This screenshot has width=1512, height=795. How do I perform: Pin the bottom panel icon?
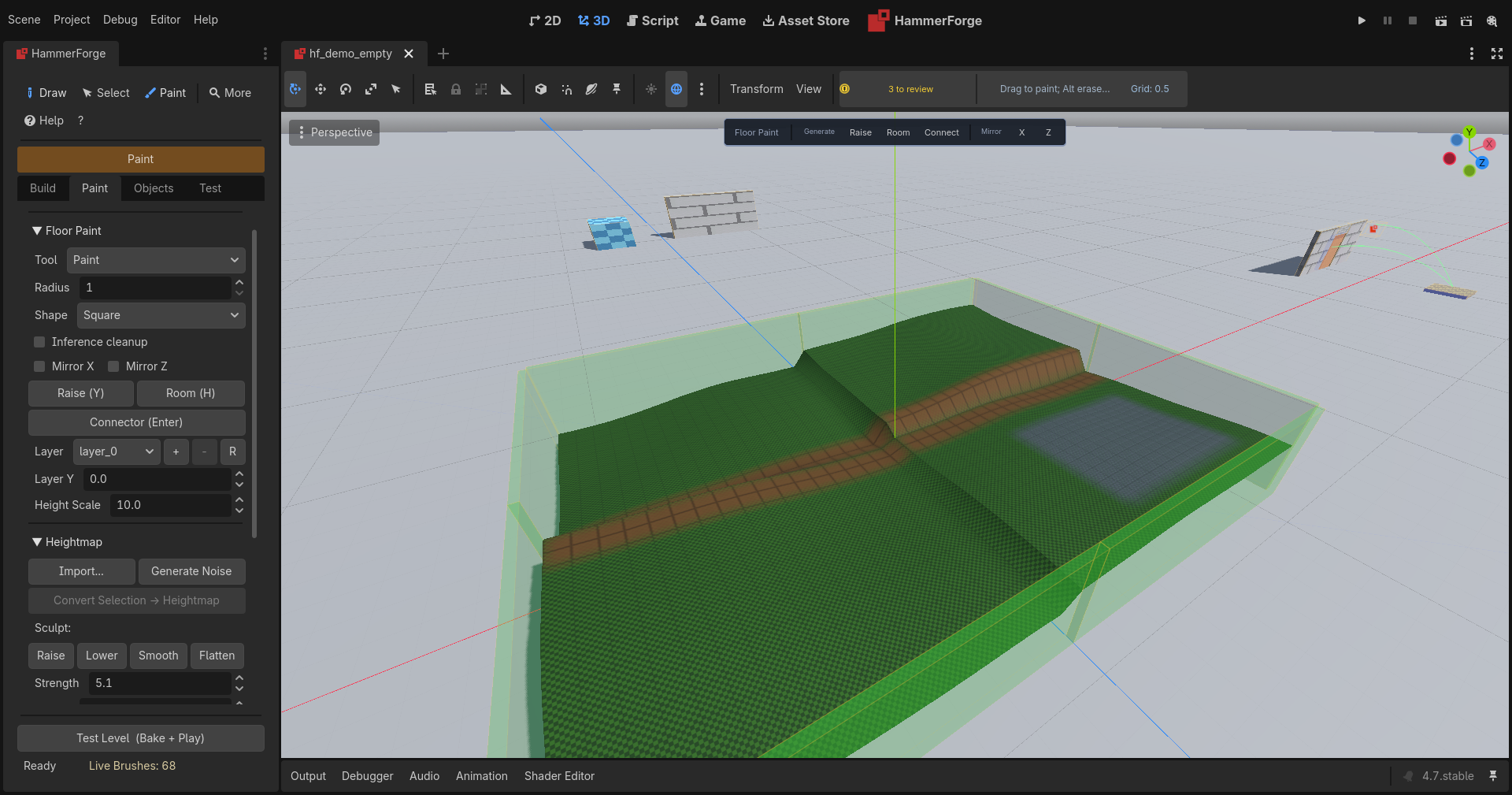[1493, 776]
